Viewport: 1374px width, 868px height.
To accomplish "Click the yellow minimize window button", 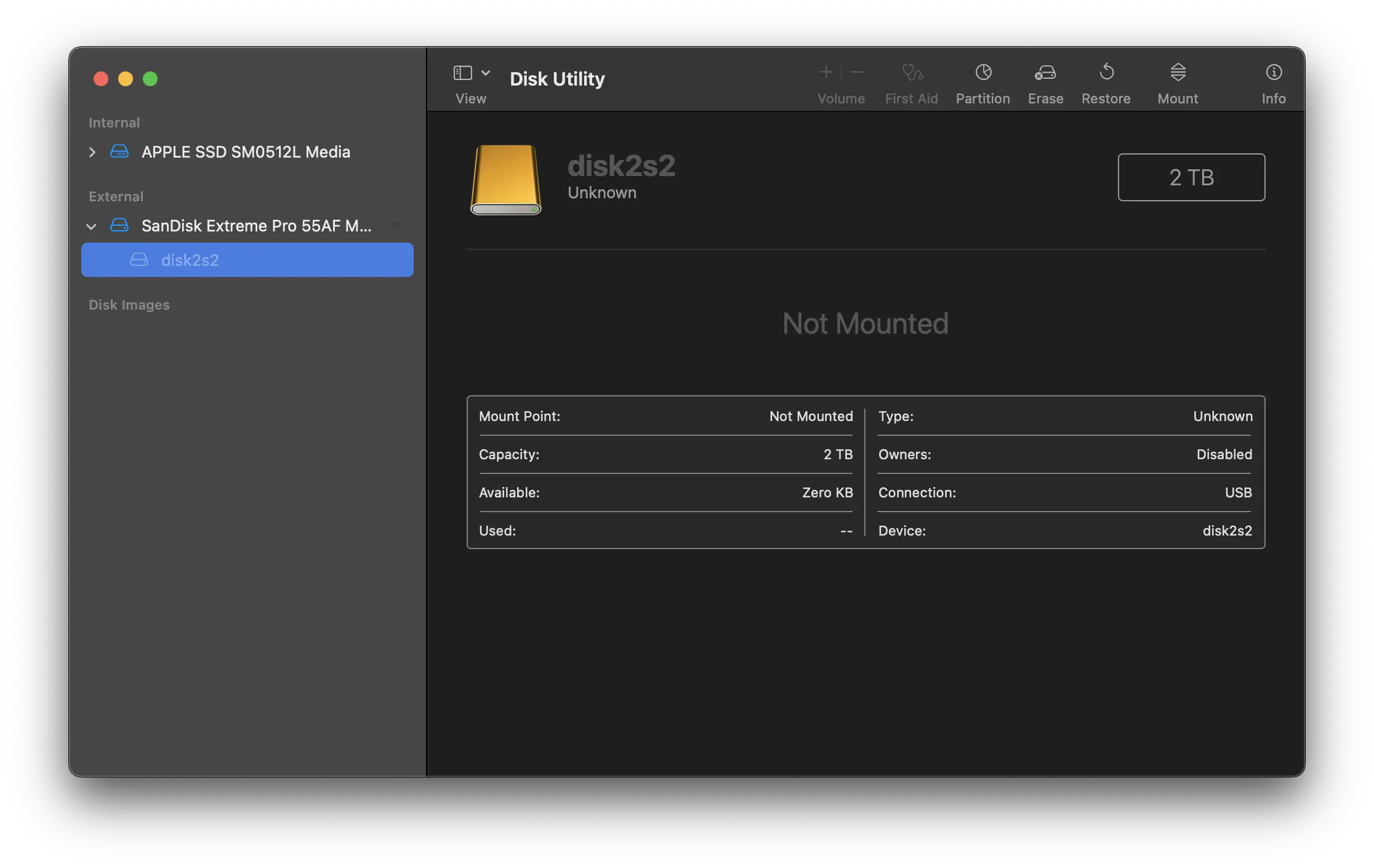I will coord(126,79).
